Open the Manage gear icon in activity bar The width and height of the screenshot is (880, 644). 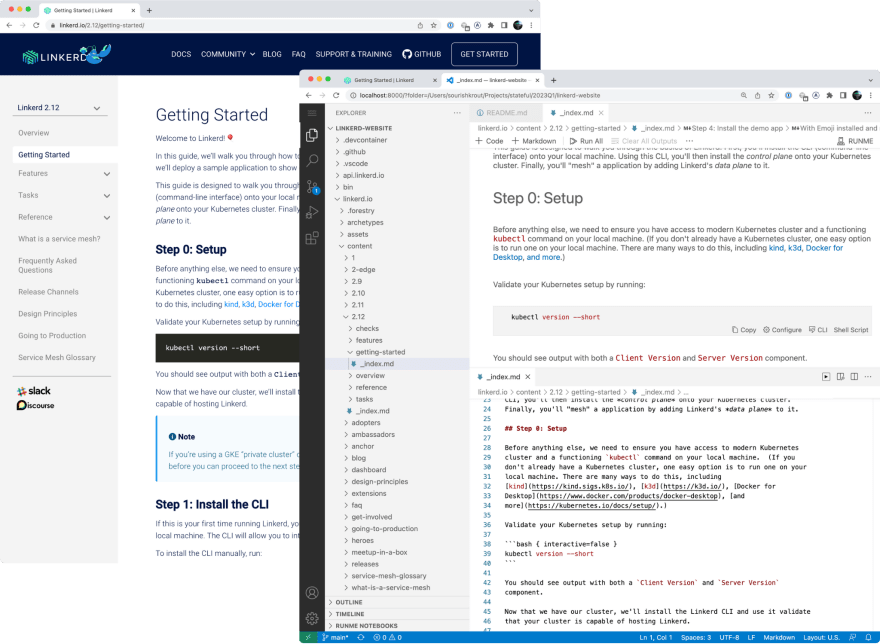312,618
